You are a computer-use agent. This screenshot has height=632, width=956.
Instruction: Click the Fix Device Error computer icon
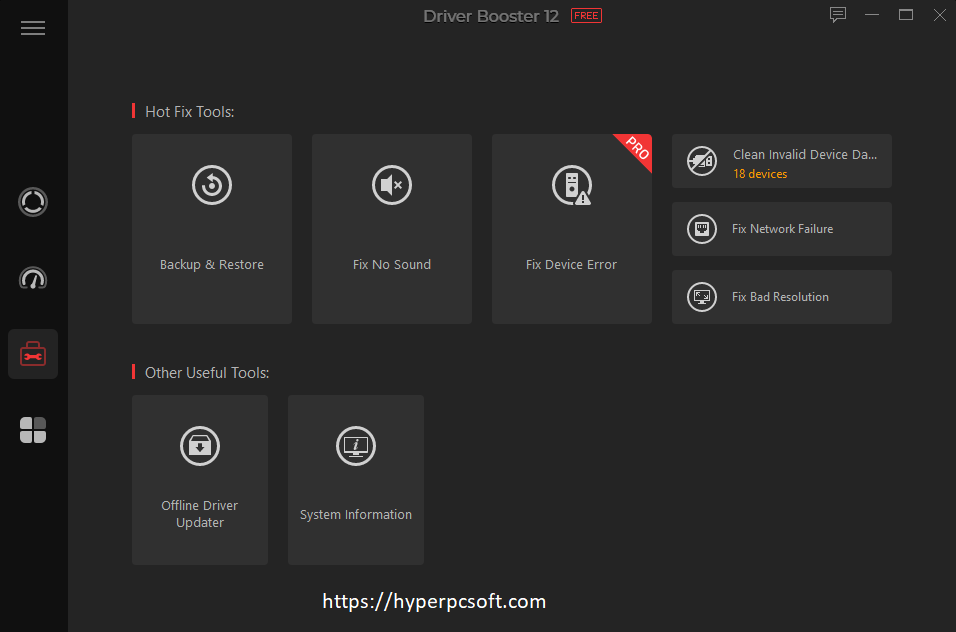point(572,185)
